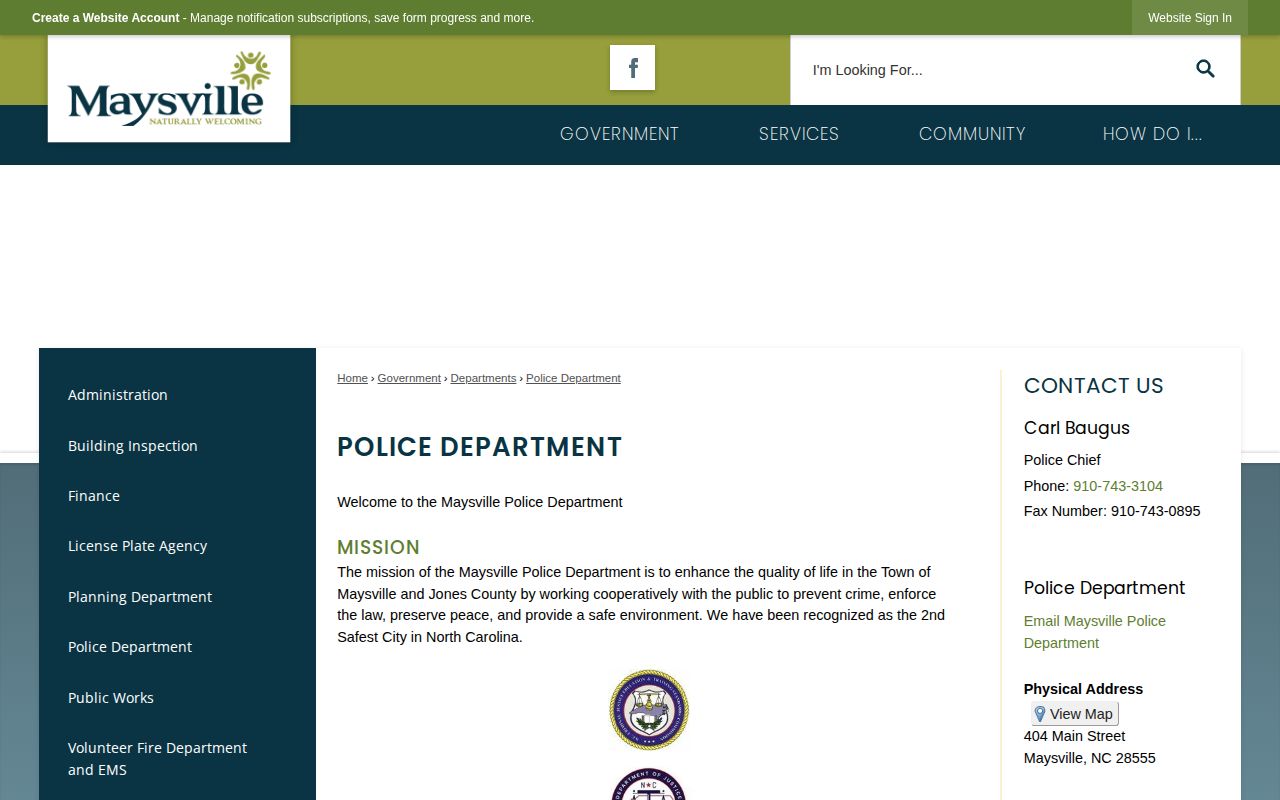Click the search magnifier icon
This screenshot has width=1280, height=800.
click(x=1205, y=69)
